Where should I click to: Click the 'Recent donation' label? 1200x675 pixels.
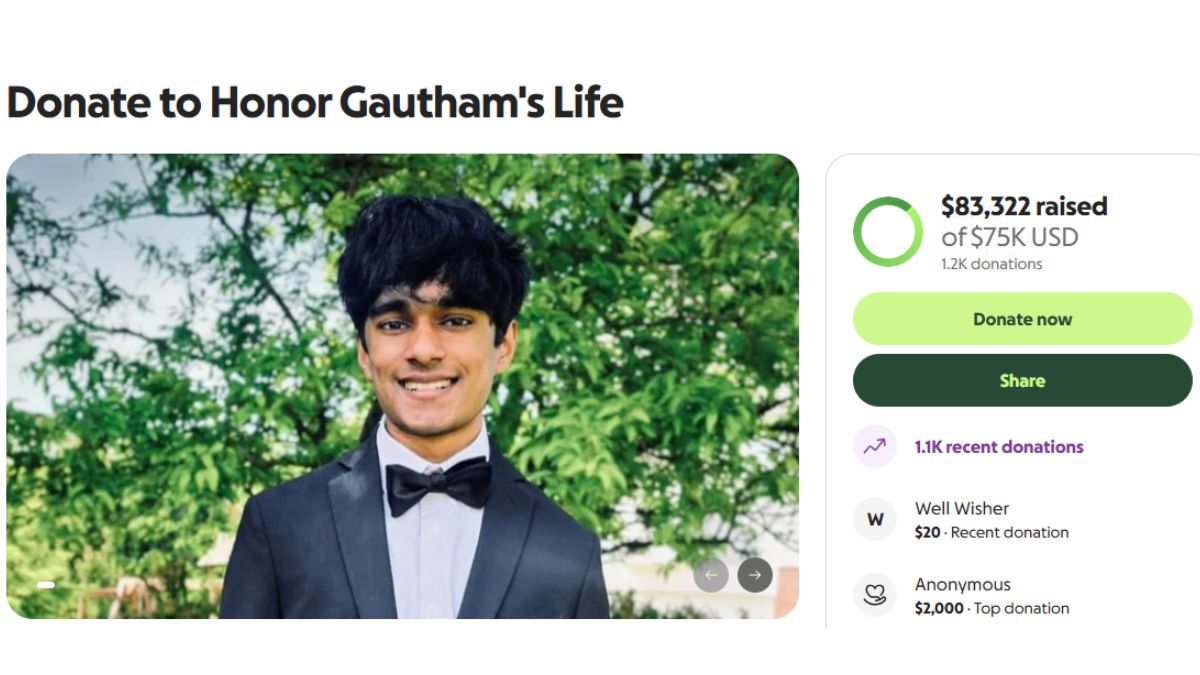[x=1009, y=533]
